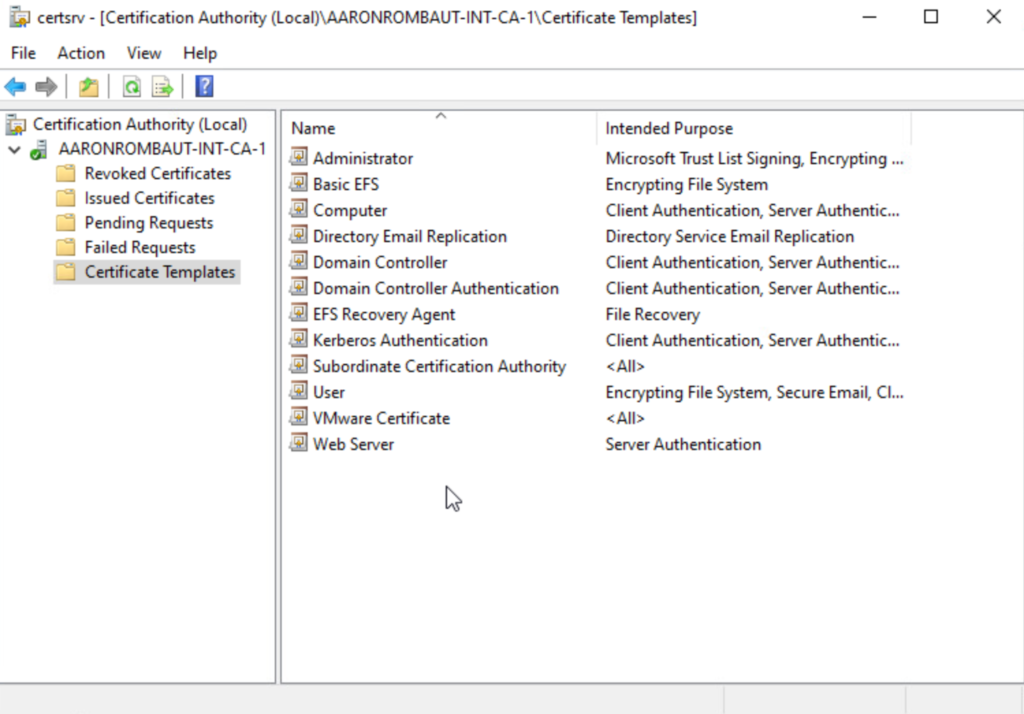The image size is (1024, 714).
Task: Click the Certification Authority (Local) root icon
Action: (x=16, y=125)
